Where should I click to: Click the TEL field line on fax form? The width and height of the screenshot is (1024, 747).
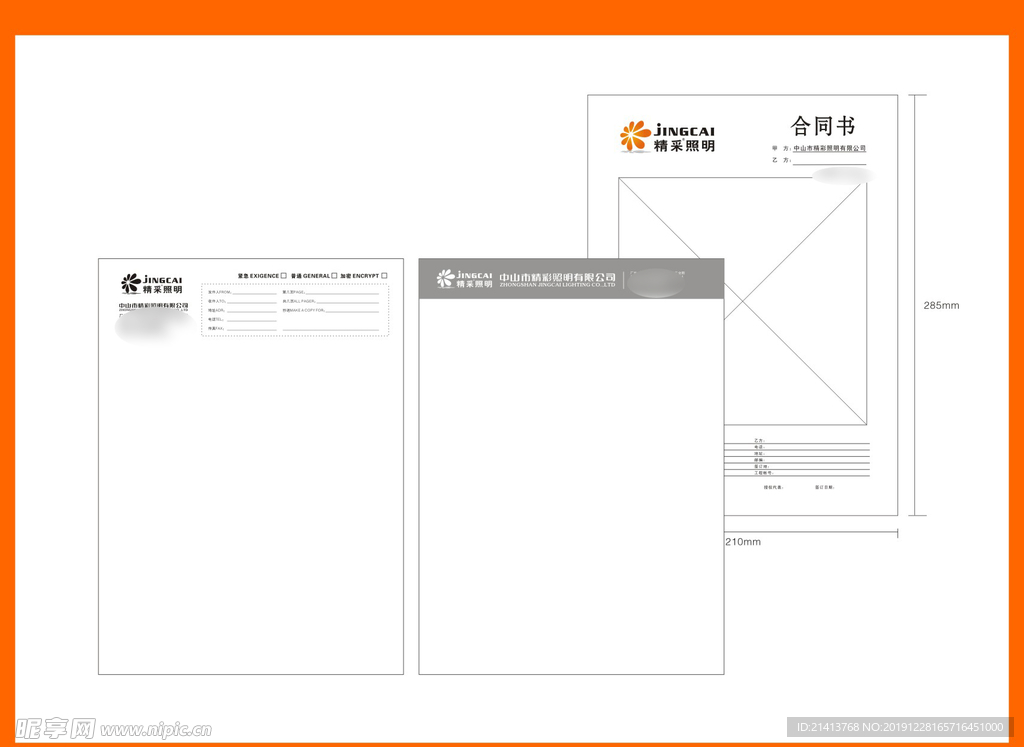[252, 321]
